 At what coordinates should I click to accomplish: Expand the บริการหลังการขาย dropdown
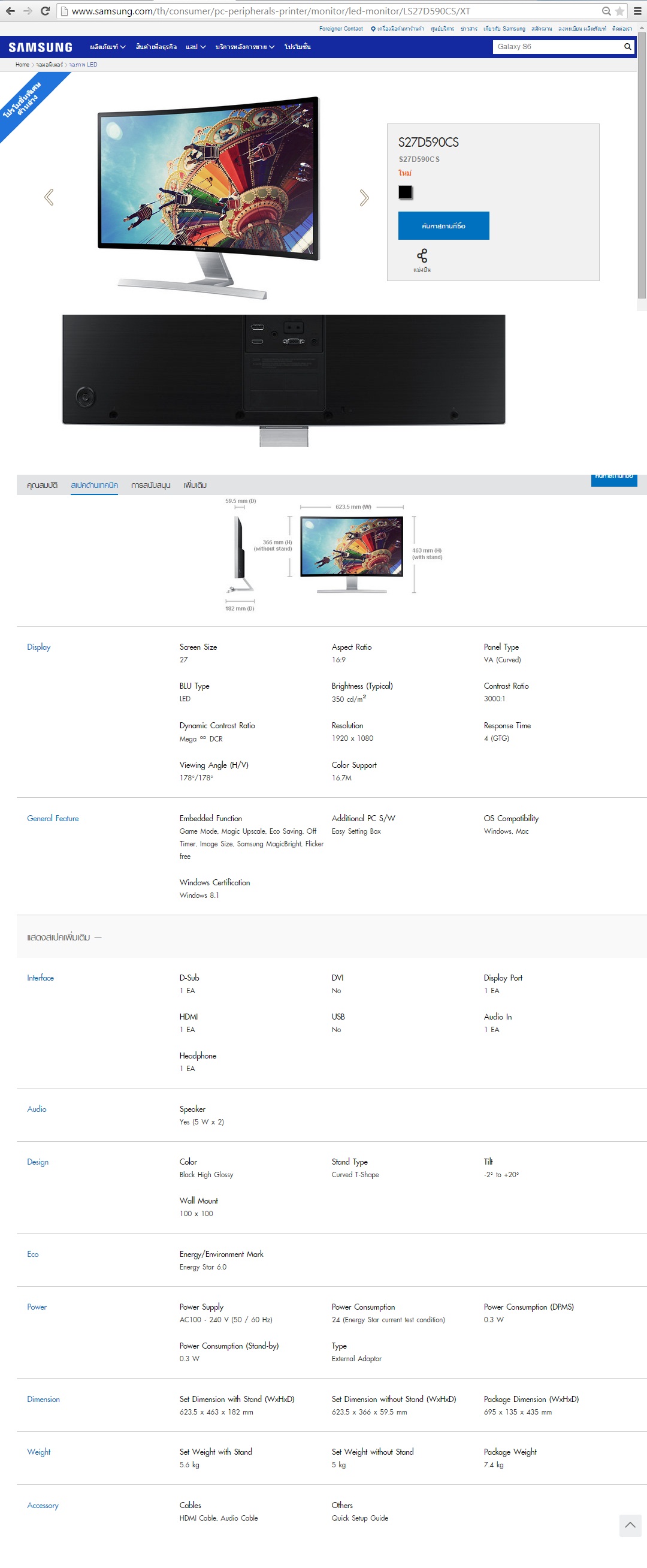(244, 47)
